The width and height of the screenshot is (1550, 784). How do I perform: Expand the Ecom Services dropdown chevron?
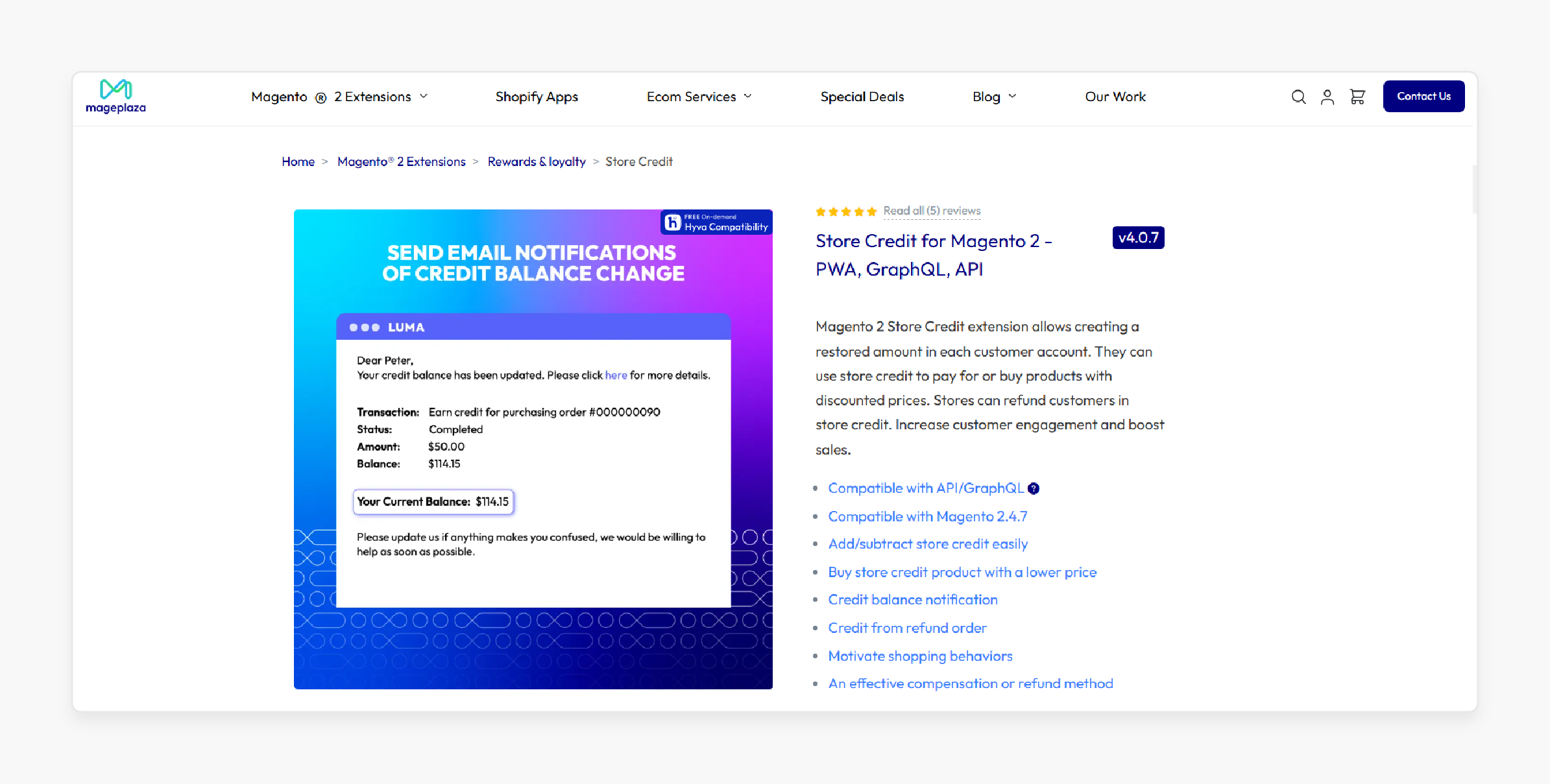pos(747,96)
